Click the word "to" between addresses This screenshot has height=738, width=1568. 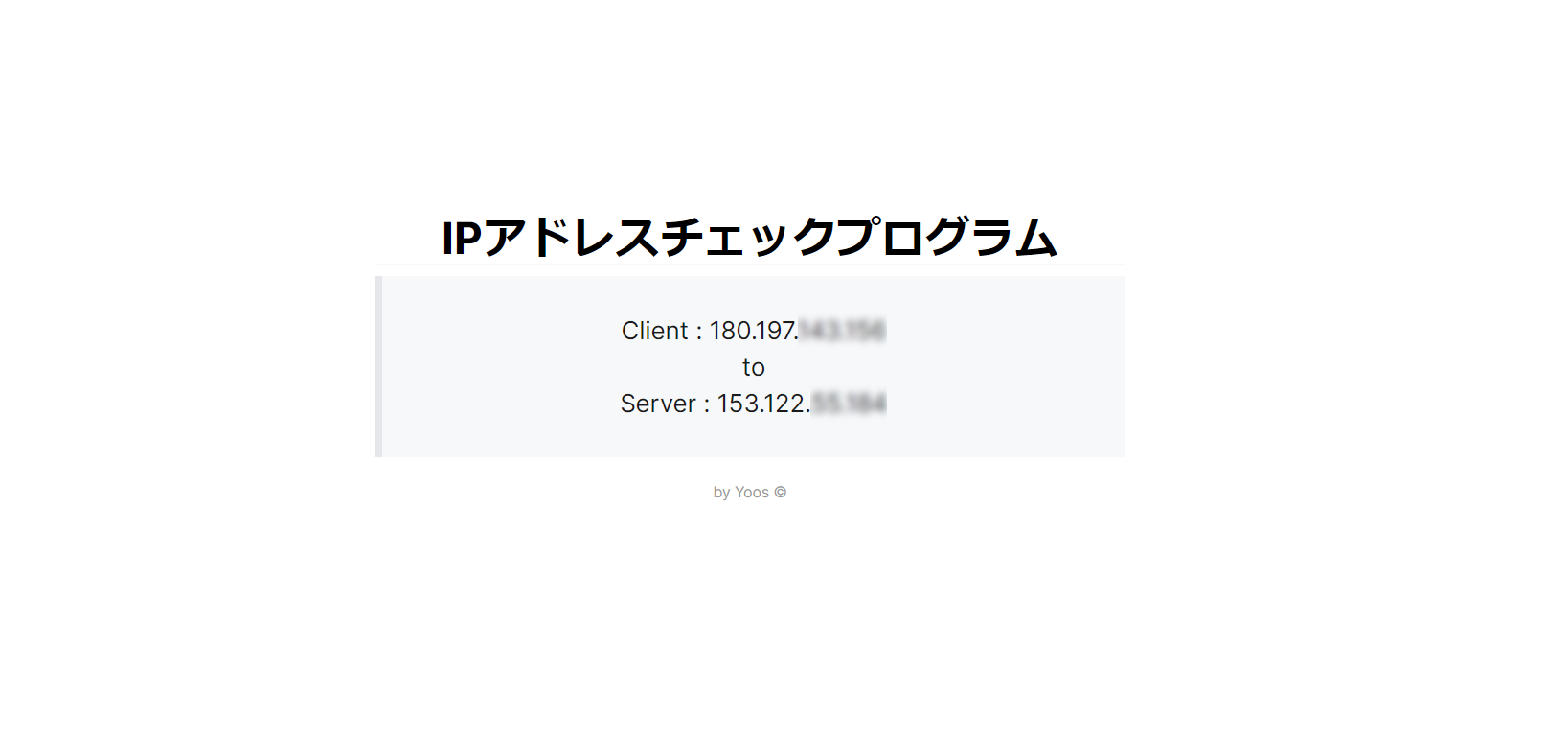[x=754, y=367]
